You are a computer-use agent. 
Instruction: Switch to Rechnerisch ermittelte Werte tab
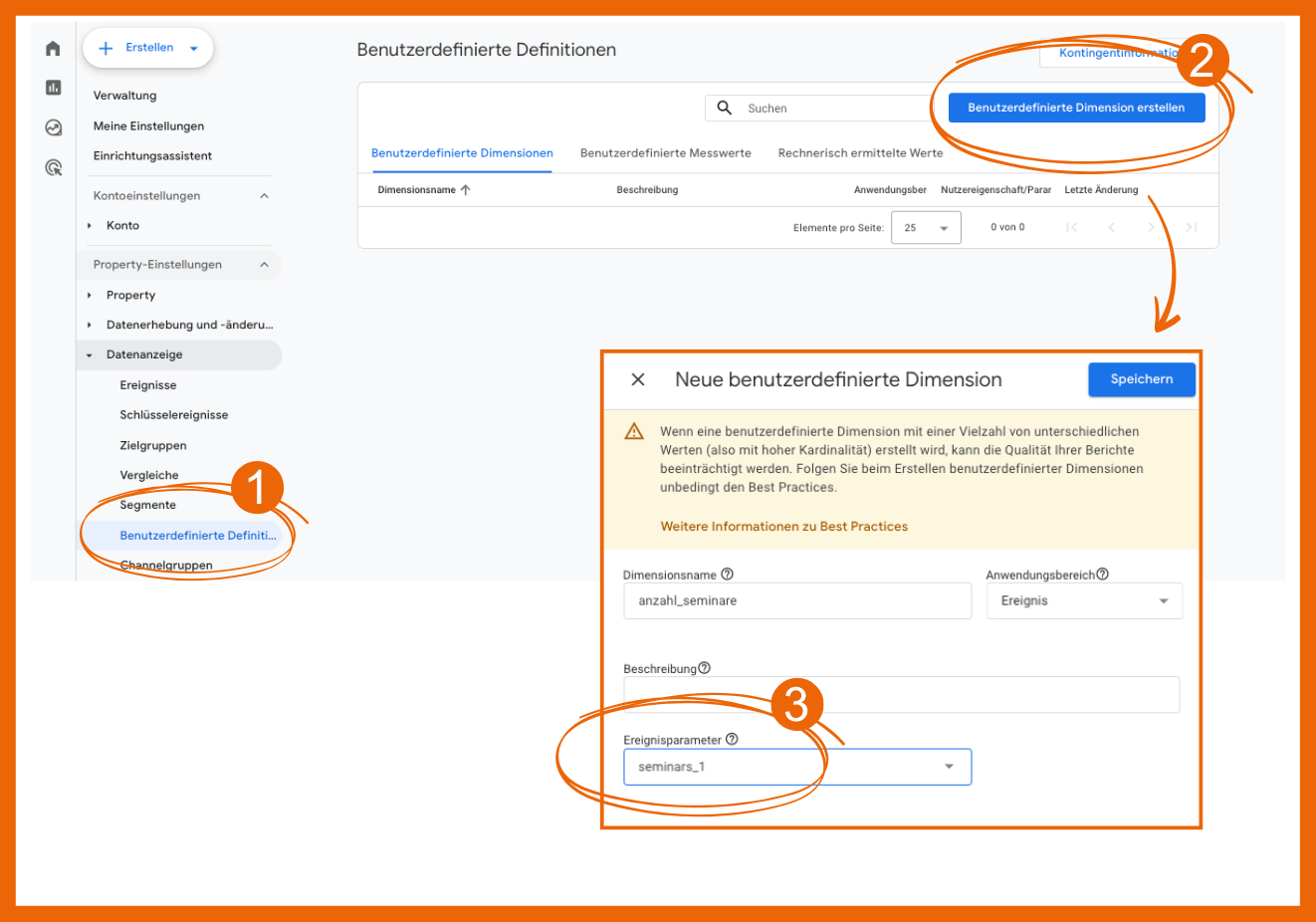pos(860,153)
